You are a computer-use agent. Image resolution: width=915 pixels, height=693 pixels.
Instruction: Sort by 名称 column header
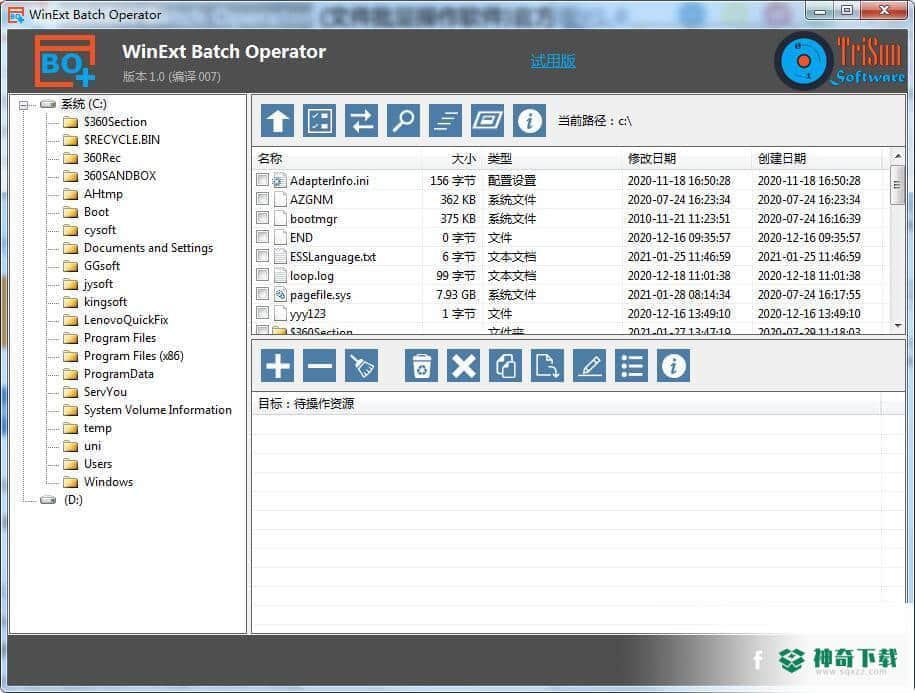(x=270, y=158)
